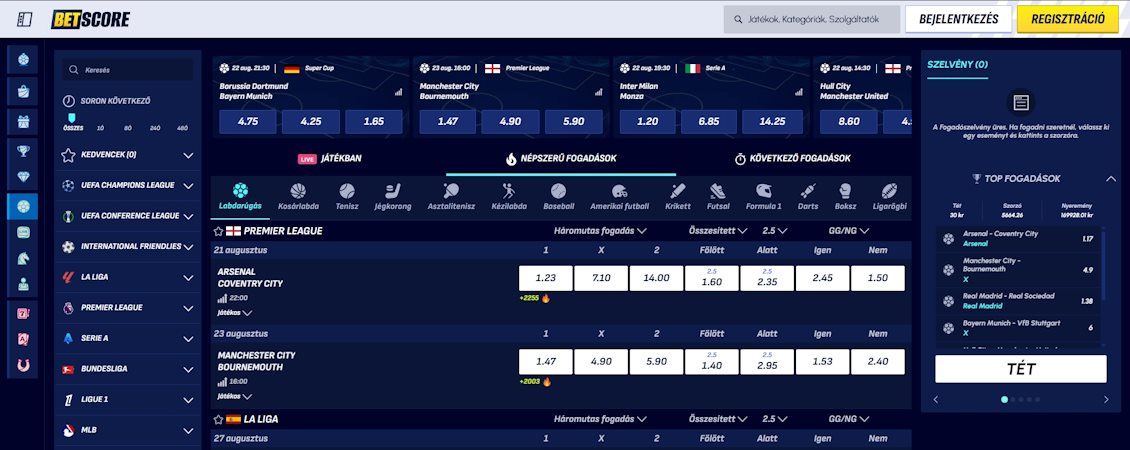Click Regisztráció button
Image resolution: width=1130 pixels, height=450 pixels.
click(1068, 19)
